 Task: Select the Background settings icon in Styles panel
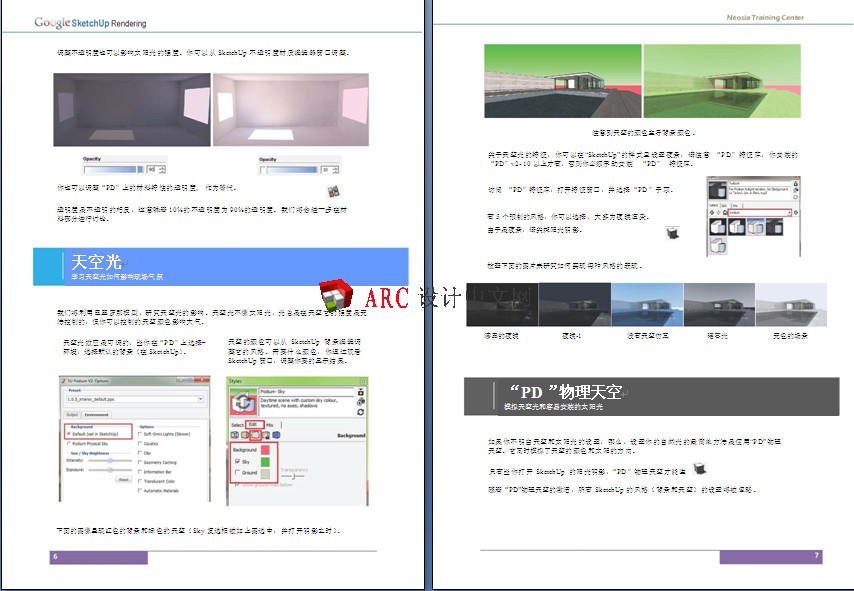255,435
